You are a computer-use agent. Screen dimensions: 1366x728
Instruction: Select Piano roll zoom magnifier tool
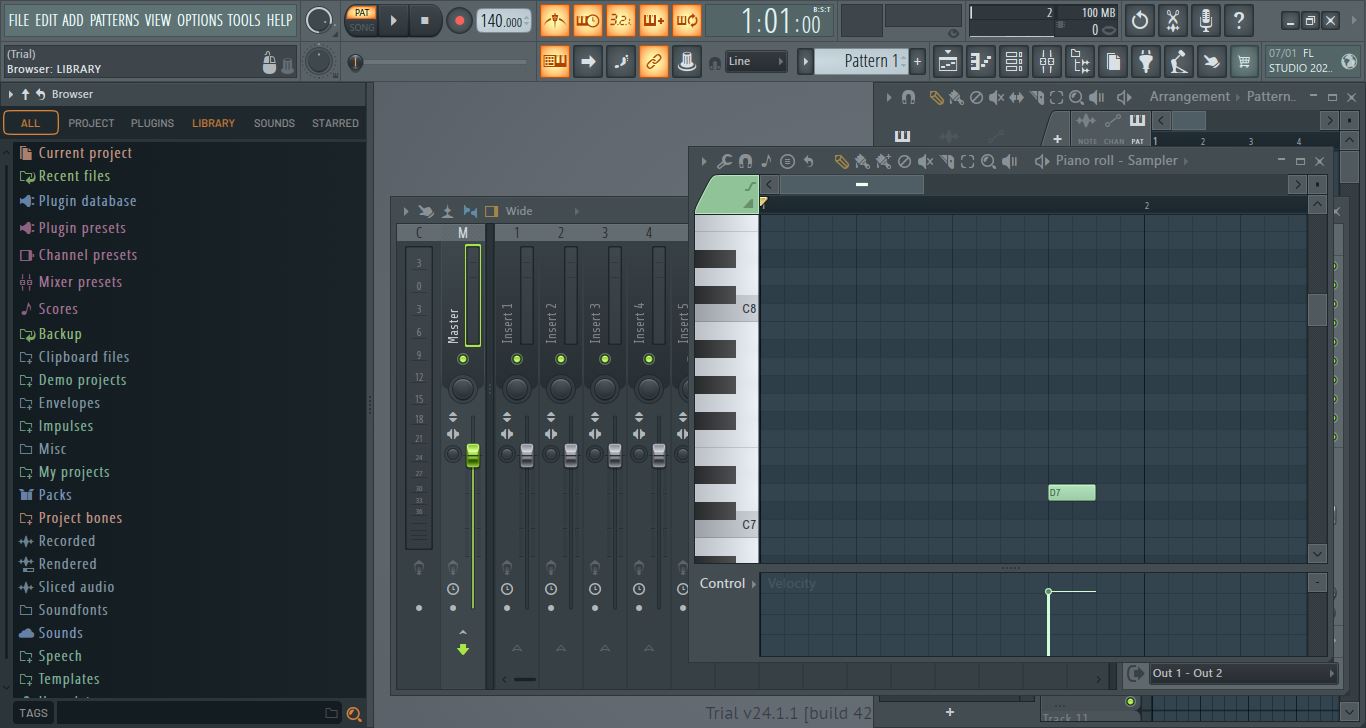[x=988, y=161]
